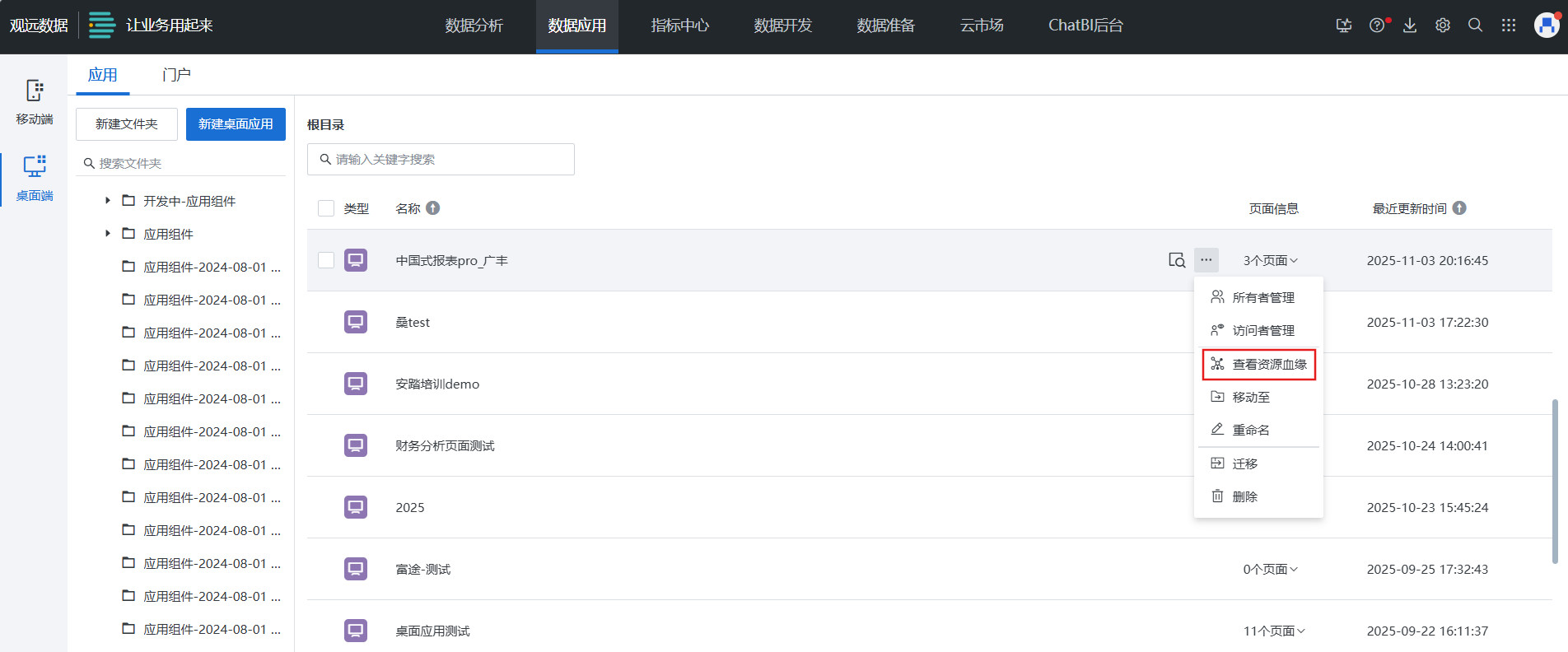The height and width of the screenshot is (652, 1568).
Task: Expand the 应用组件 folder tree arrow
Action: pos(107,234)
